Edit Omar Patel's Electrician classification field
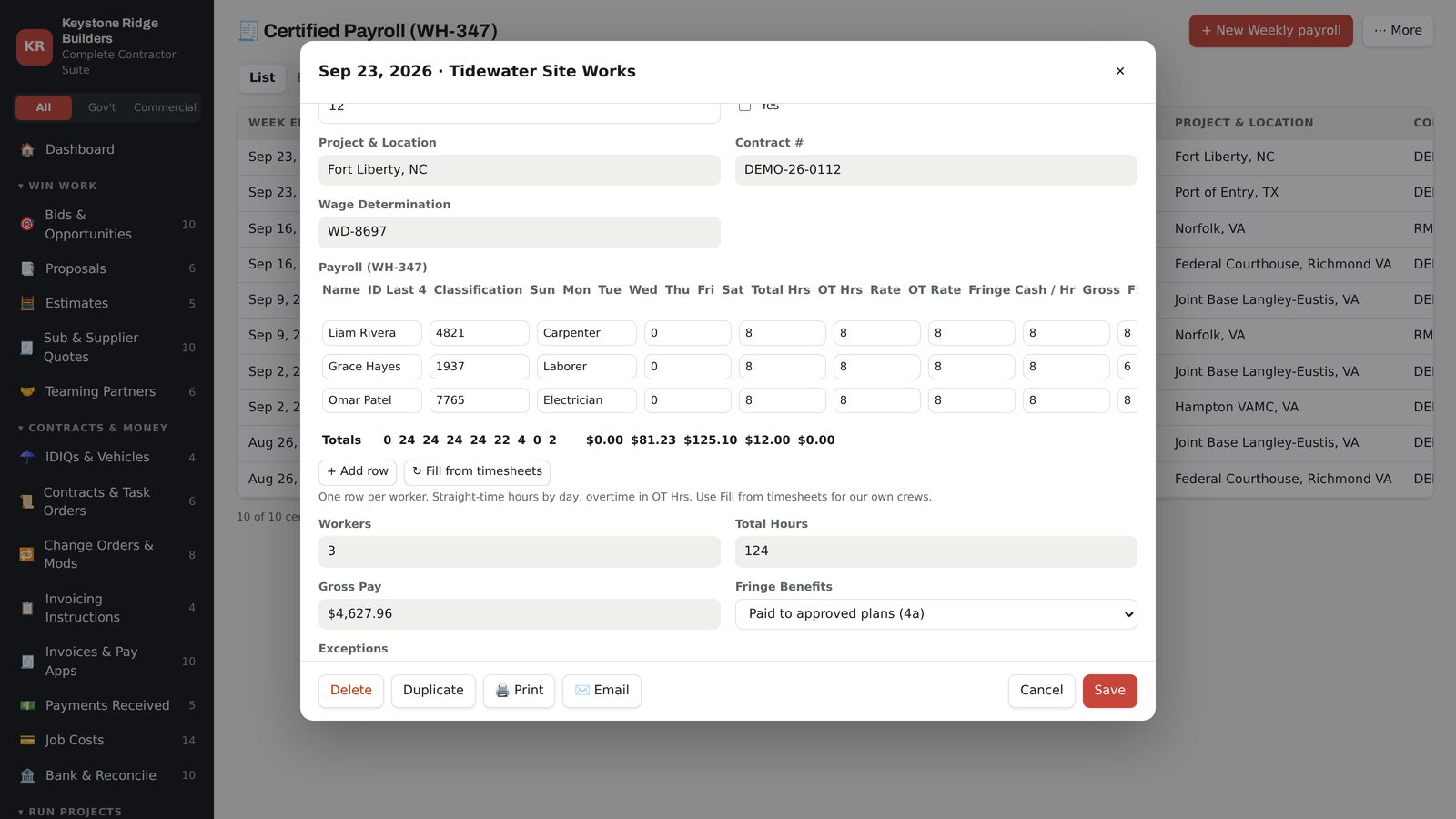 [587, 400]
